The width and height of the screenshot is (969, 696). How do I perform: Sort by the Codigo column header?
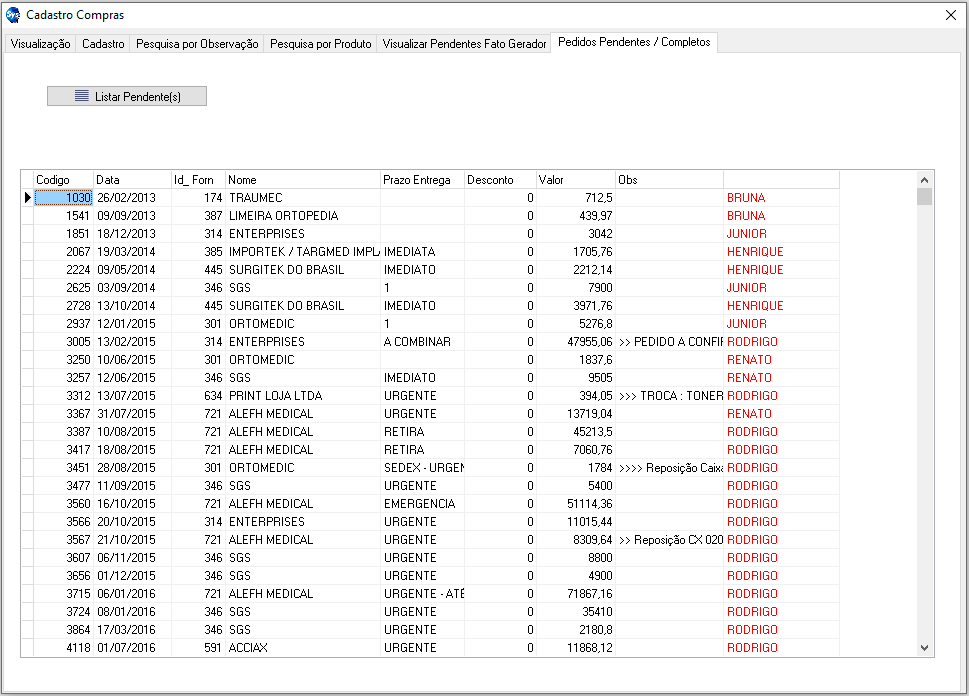click(62, 180)
